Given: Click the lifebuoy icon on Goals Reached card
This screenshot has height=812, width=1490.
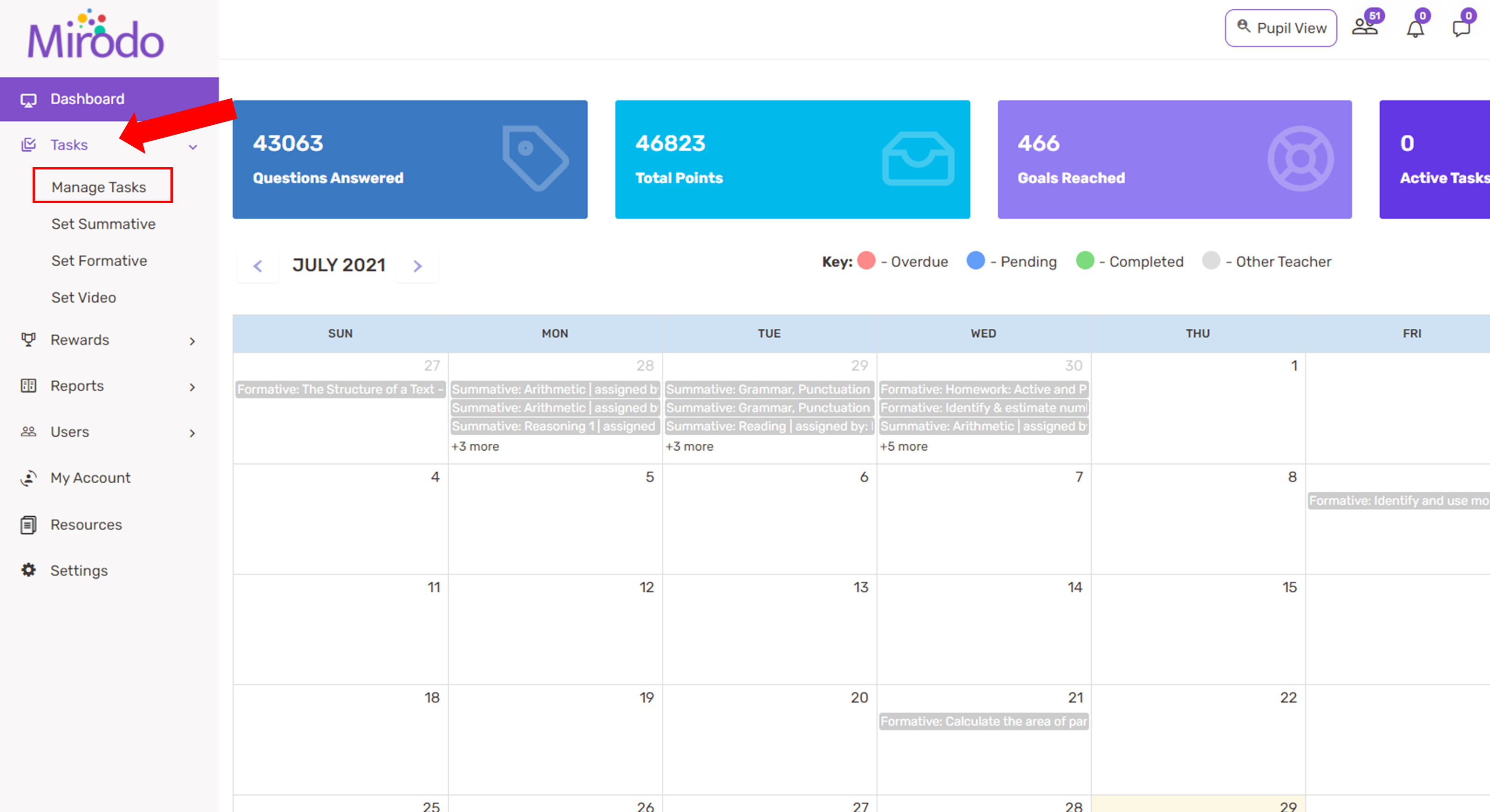Looking at the screenshot, I should click(x=1300, y=158).
